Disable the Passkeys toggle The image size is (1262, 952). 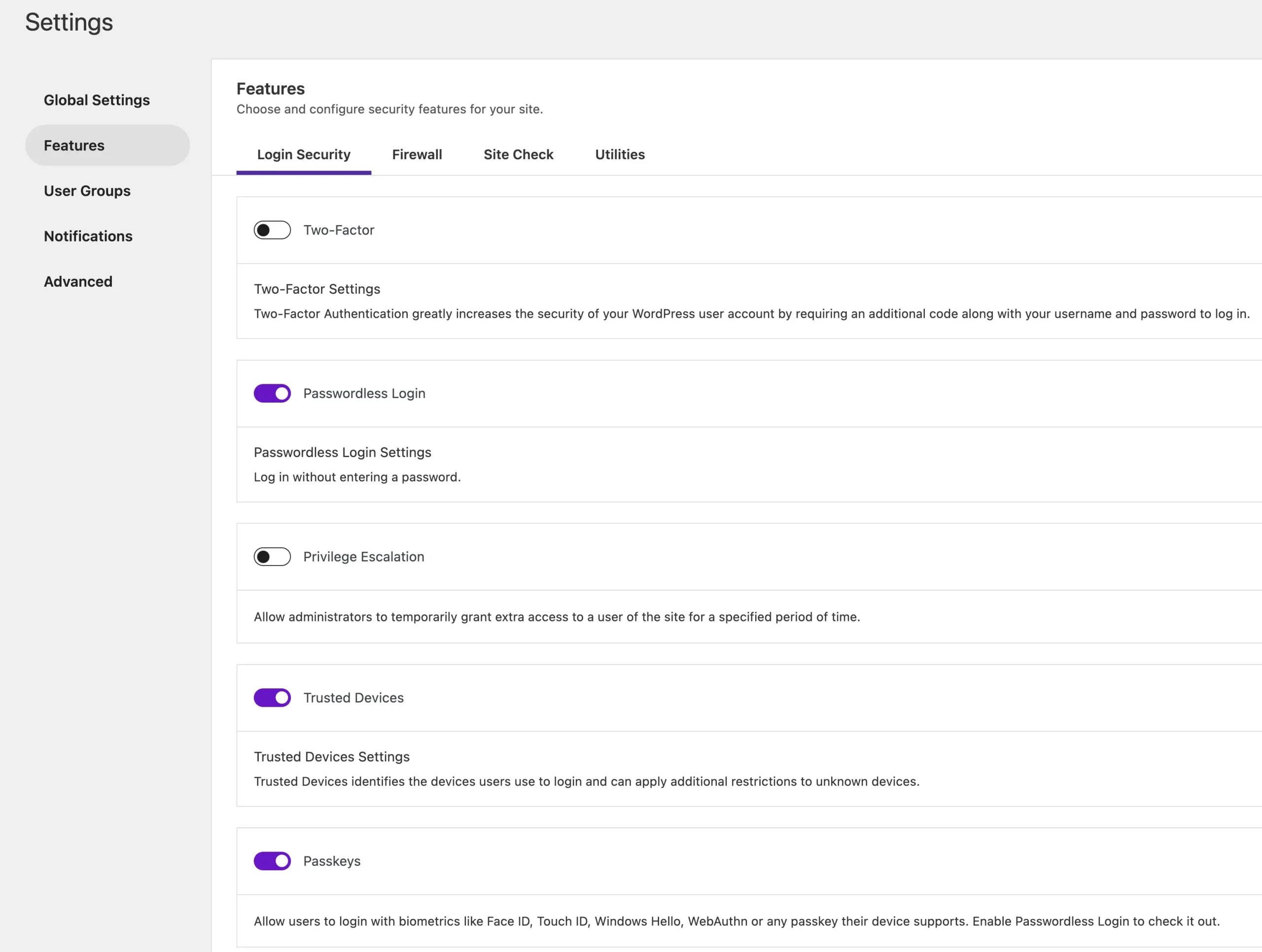[x=272, y=861]
